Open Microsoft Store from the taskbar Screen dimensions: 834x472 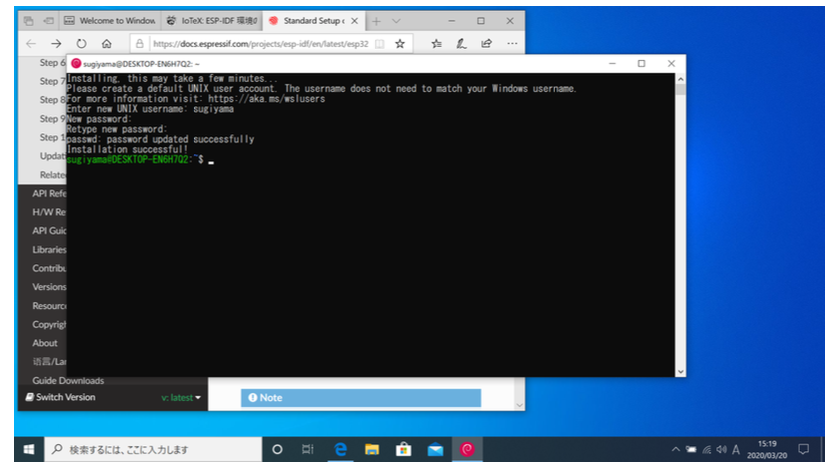click(403, 450)
